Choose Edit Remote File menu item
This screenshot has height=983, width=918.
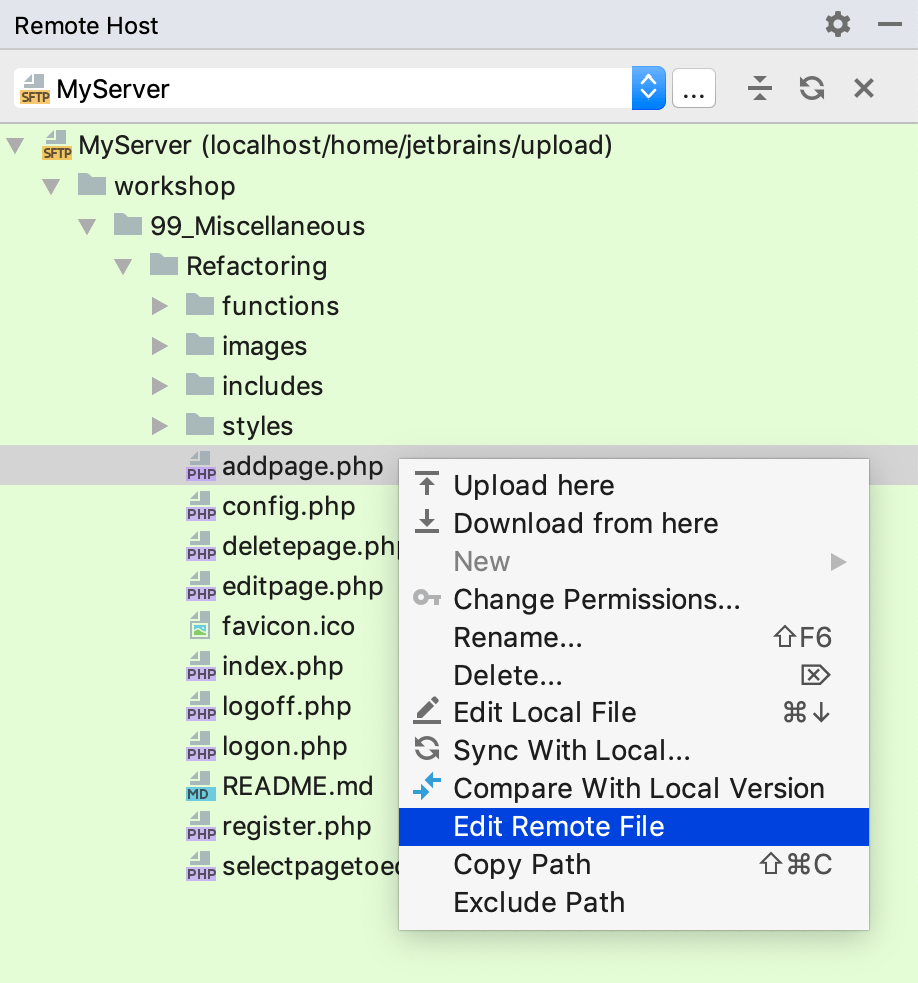tap(634, 826)
